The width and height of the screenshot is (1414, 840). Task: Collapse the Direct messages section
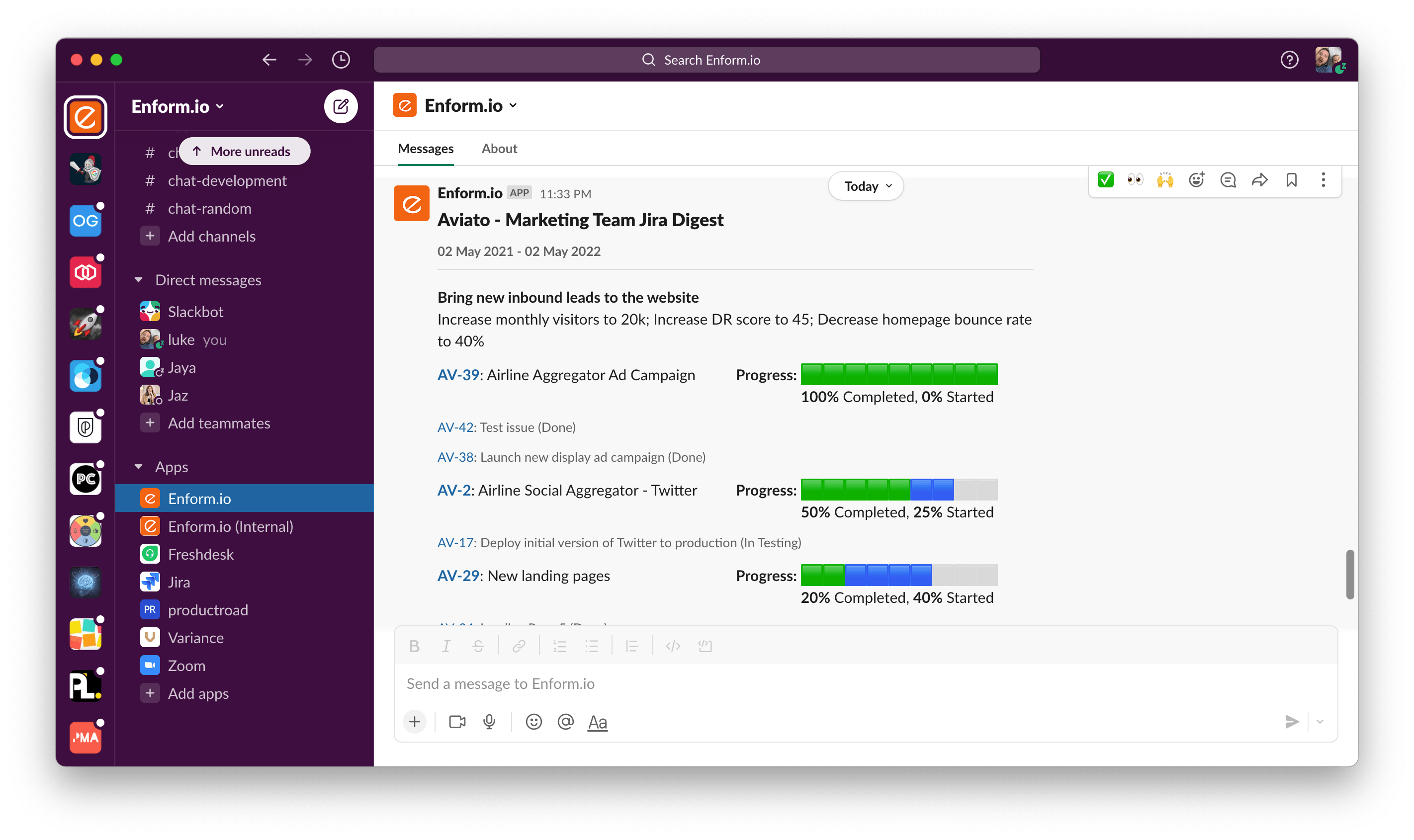tap(139, 280)
